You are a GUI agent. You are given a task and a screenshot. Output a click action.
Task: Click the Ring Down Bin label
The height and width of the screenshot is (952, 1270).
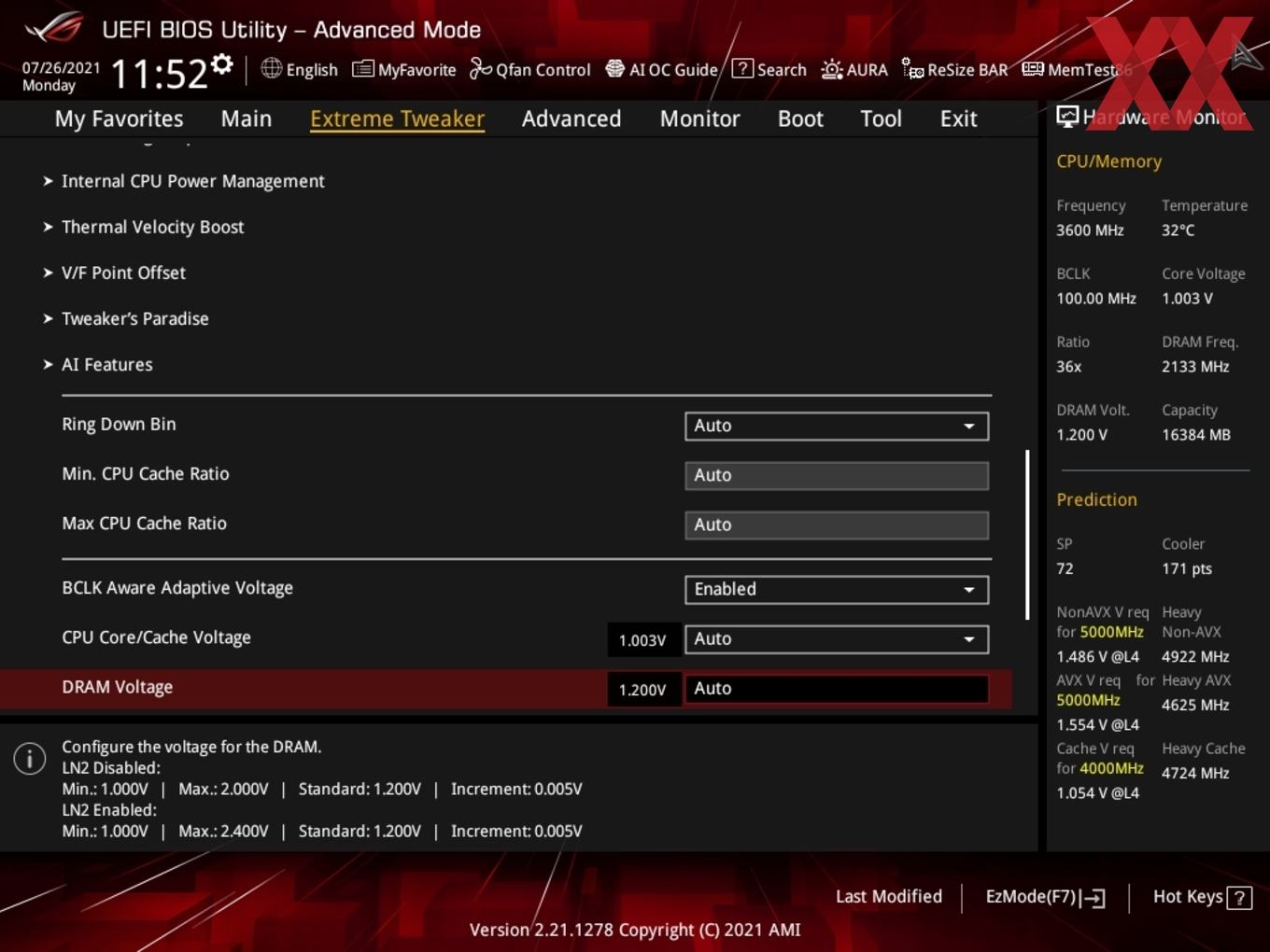coord(119,424)
